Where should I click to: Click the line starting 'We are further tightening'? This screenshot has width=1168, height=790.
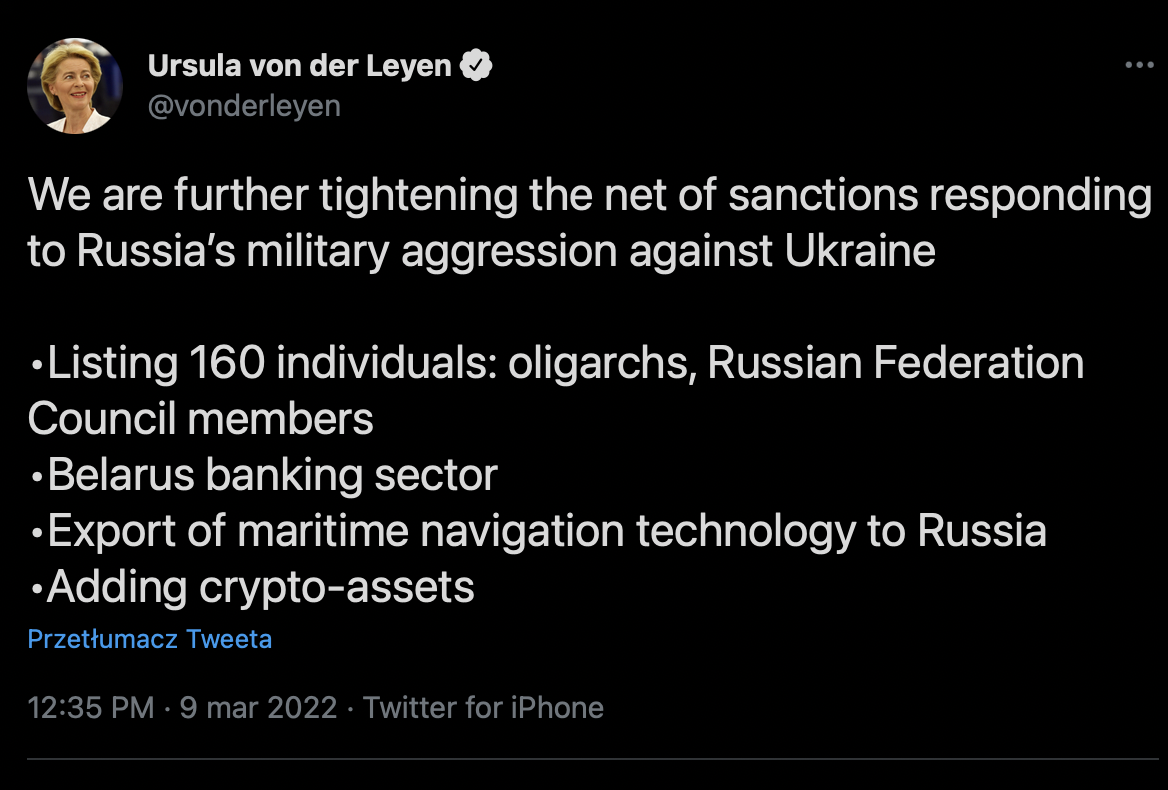(590, 196)
